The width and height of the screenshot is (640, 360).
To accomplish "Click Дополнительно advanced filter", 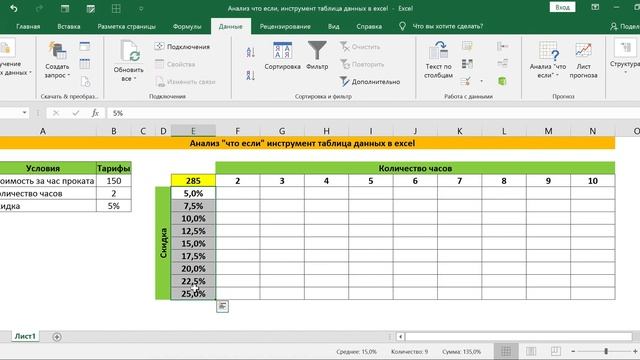I will tap(370, 82).
